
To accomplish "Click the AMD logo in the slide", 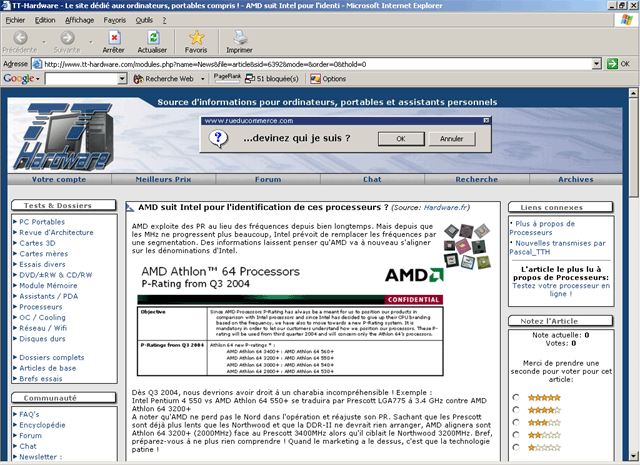I will [414, 275].
